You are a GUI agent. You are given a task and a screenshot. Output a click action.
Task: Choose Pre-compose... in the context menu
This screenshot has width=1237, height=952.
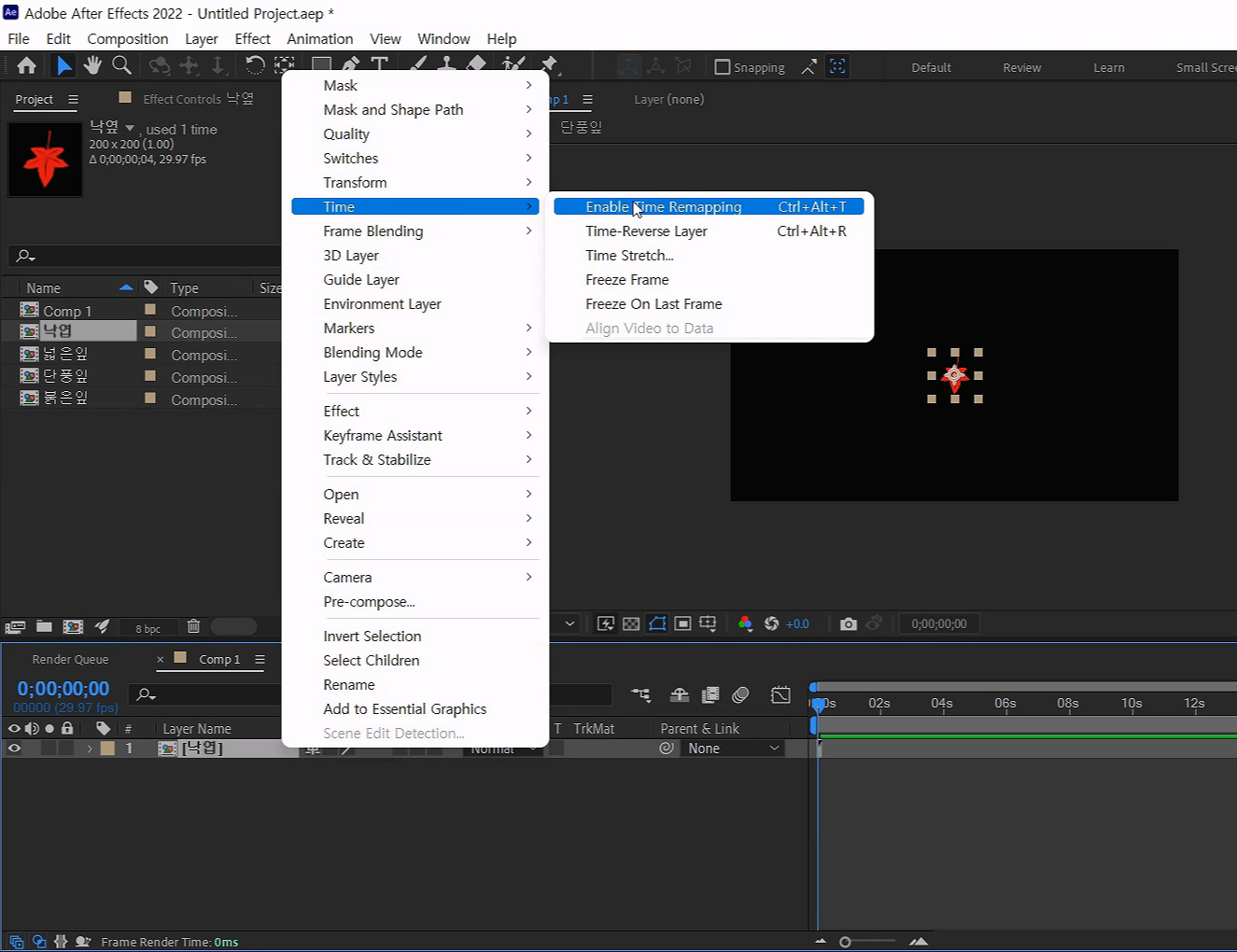415,601
